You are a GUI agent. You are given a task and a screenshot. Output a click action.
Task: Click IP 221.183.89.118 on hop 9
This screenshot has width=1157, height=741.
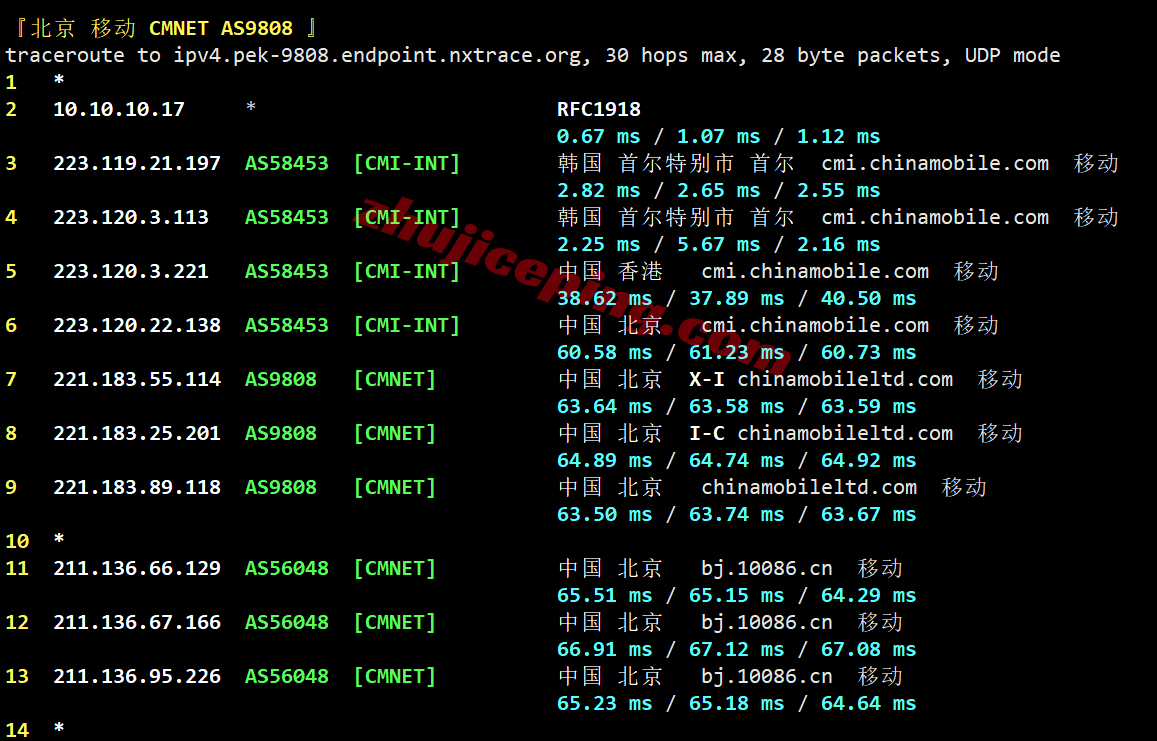tap(137, 487)
